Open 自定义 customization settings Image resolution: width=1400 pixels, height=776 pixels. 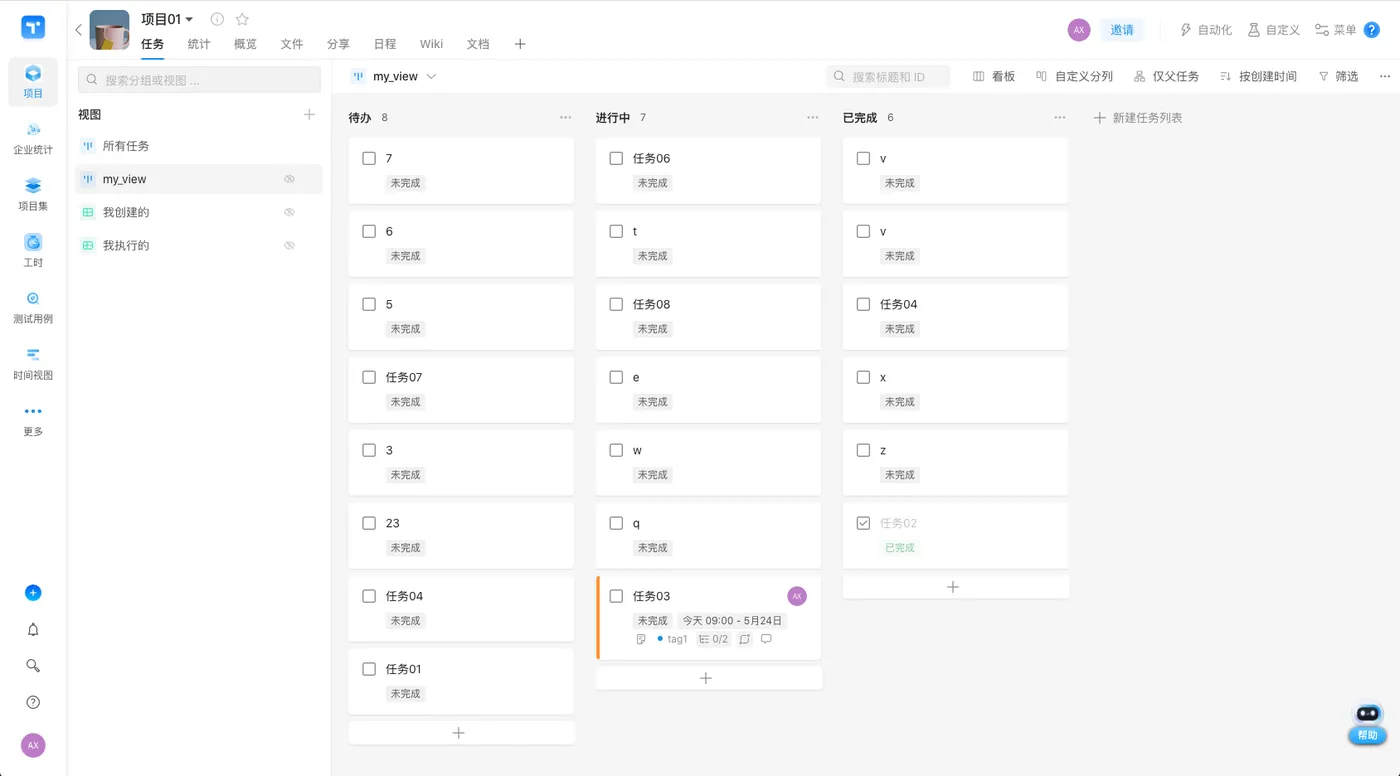click(1274, 30)
